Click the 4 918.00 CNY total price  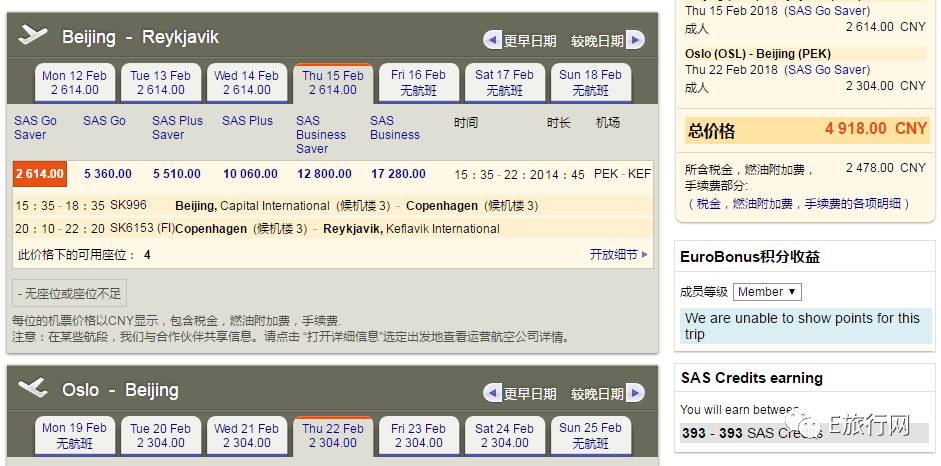click(876, 128)
